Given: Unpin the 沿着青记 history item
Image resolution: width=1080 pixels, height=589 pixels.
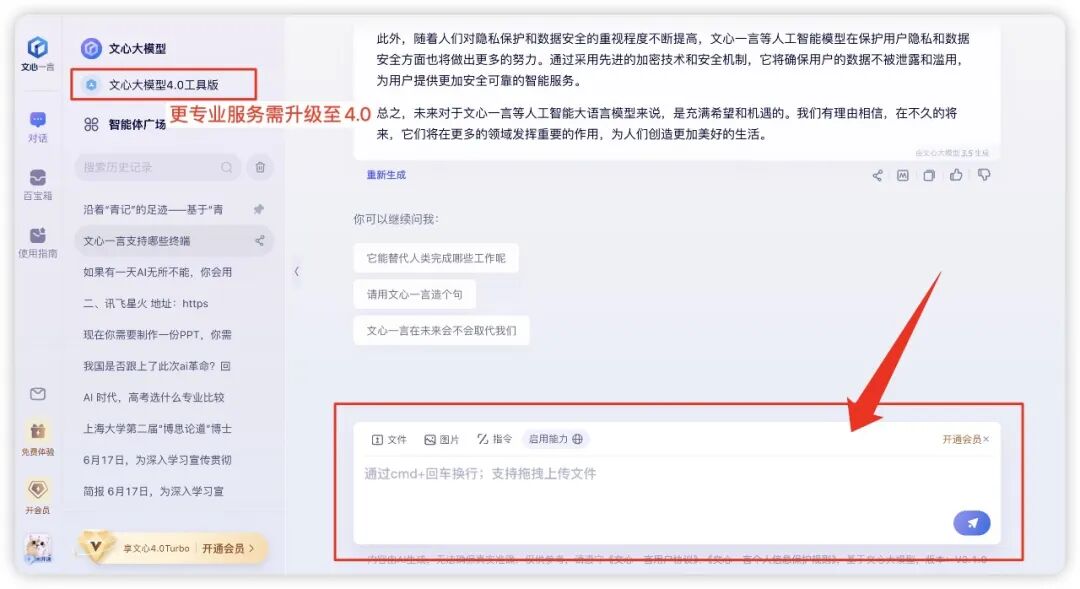Looking at the screenshot, I should [258, 208].
